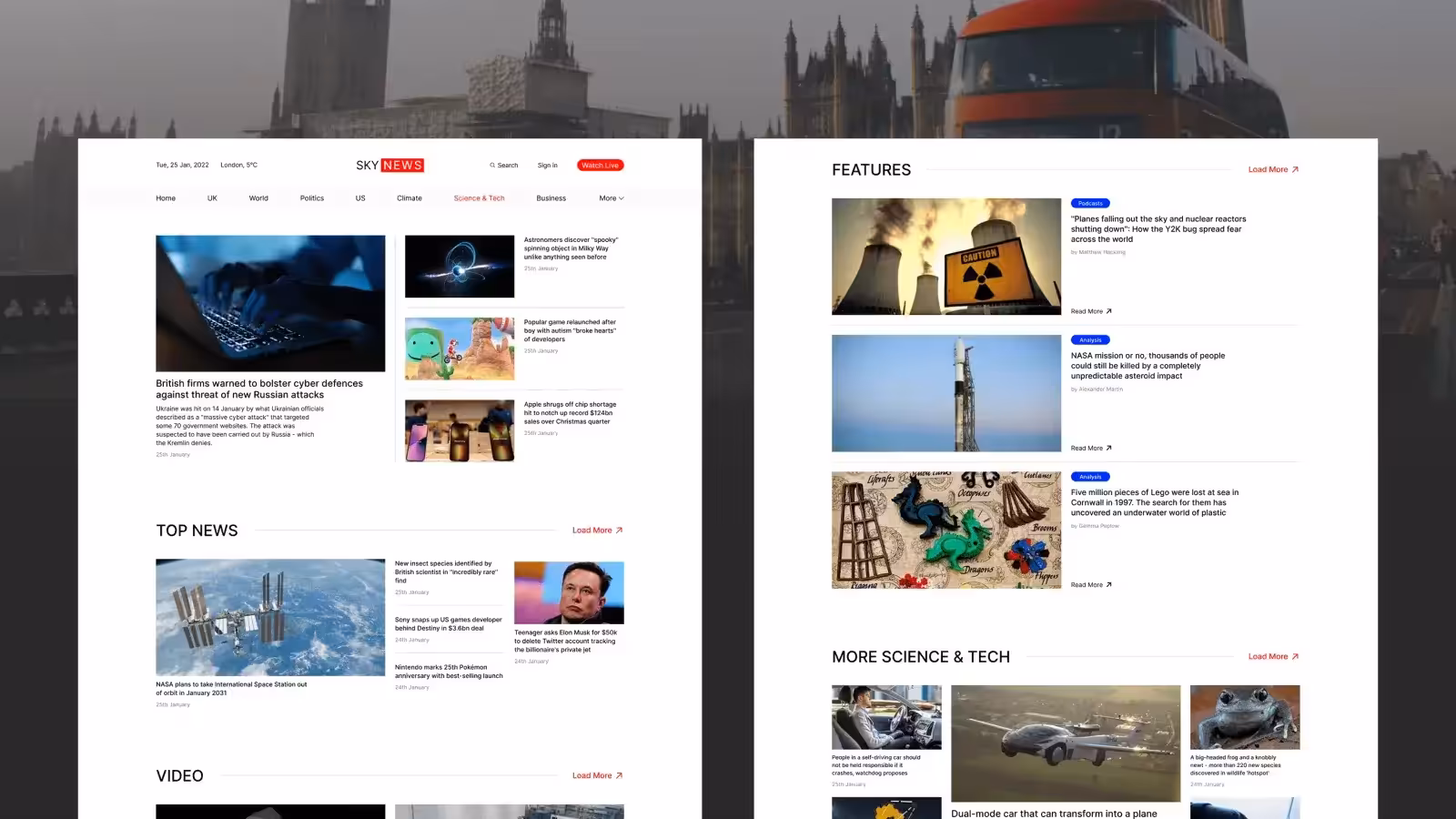
Task: Open the cyber defences laptop image
Action: 270,303
